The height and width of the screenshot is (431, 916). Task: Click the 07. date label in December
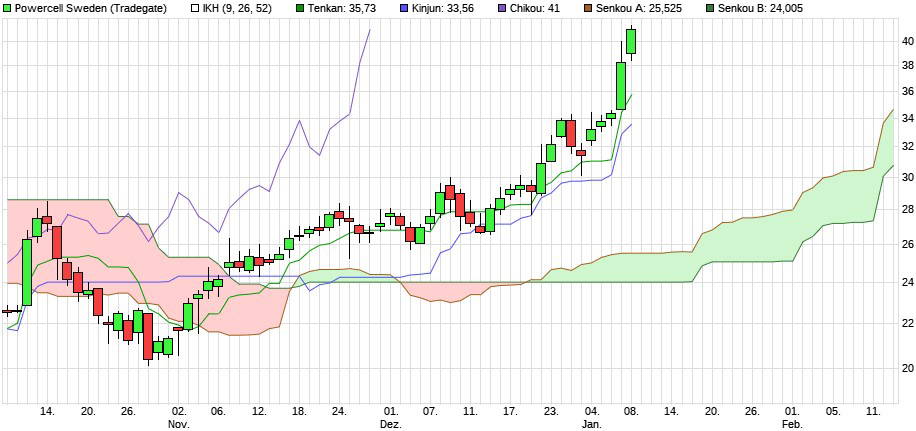click(x=431, y=411)
